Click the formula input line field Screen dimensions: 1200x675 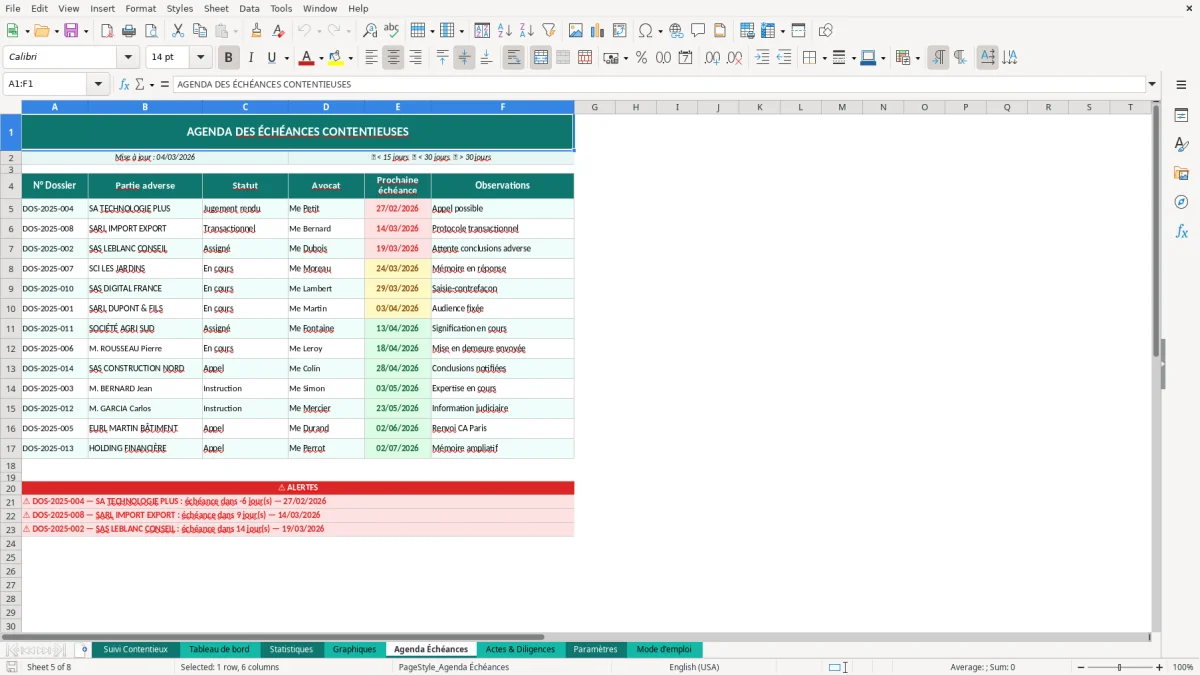[x=659, y=84]
